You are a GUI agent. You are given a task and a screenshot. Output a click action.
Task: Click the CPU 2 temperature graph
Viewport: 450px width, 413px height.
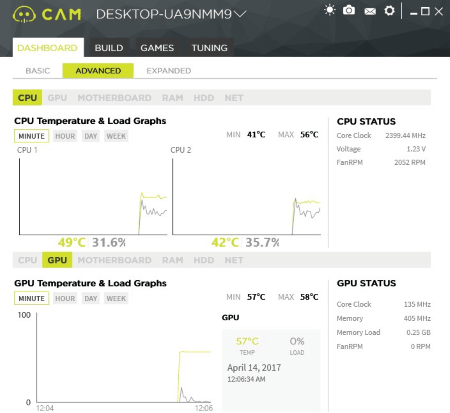click(246, 197)
